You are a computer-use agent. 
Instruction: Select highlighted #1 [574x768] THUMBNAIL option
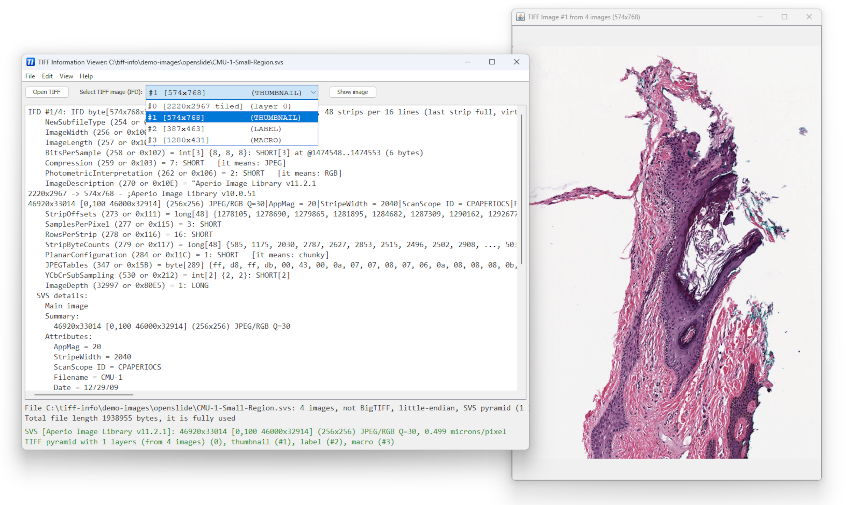tap(231, 117)
